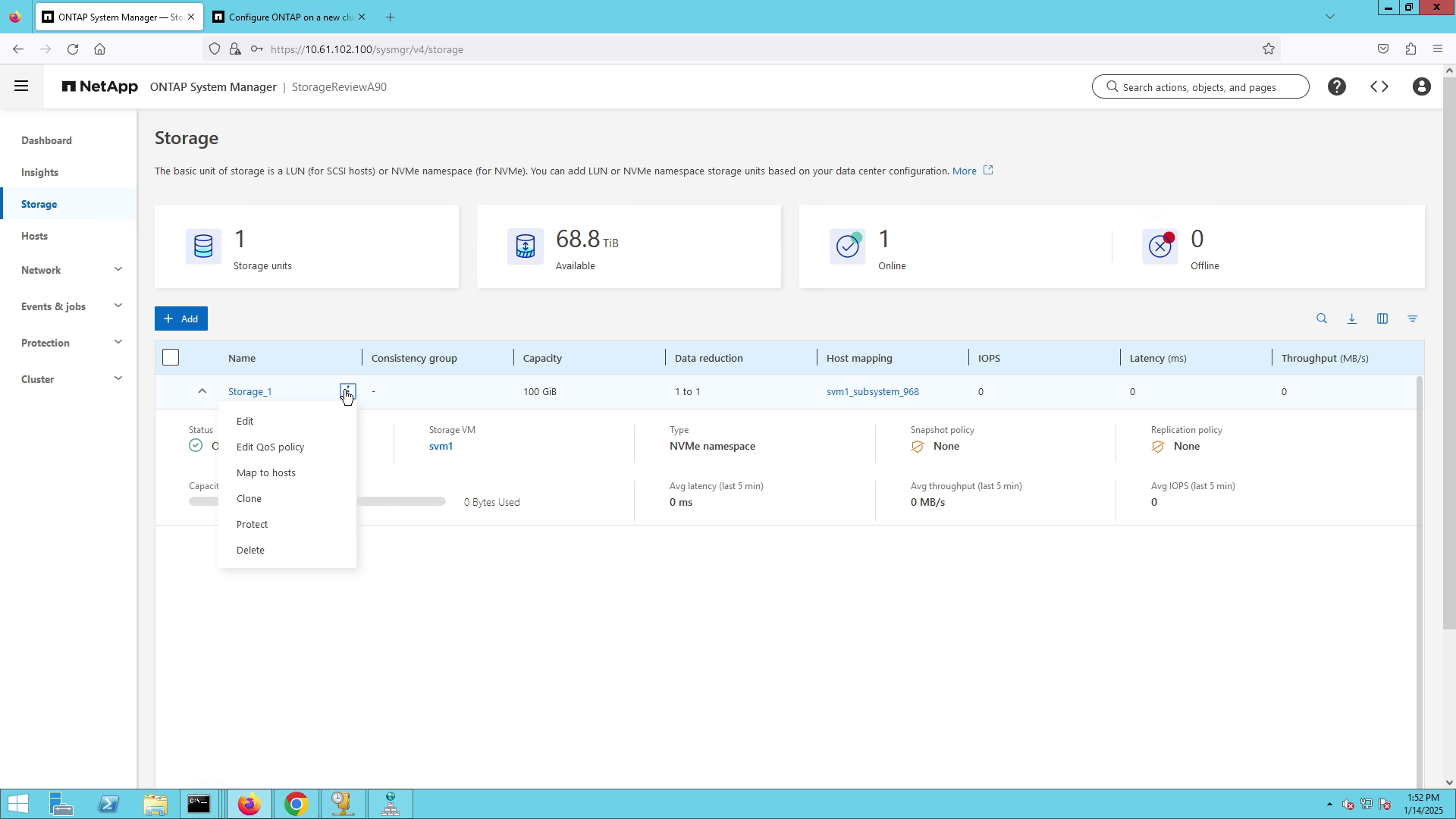This screenshot has height=819, width=1456.
Task: Sort by the Data reduction column header
Action: tap(708, 357)
